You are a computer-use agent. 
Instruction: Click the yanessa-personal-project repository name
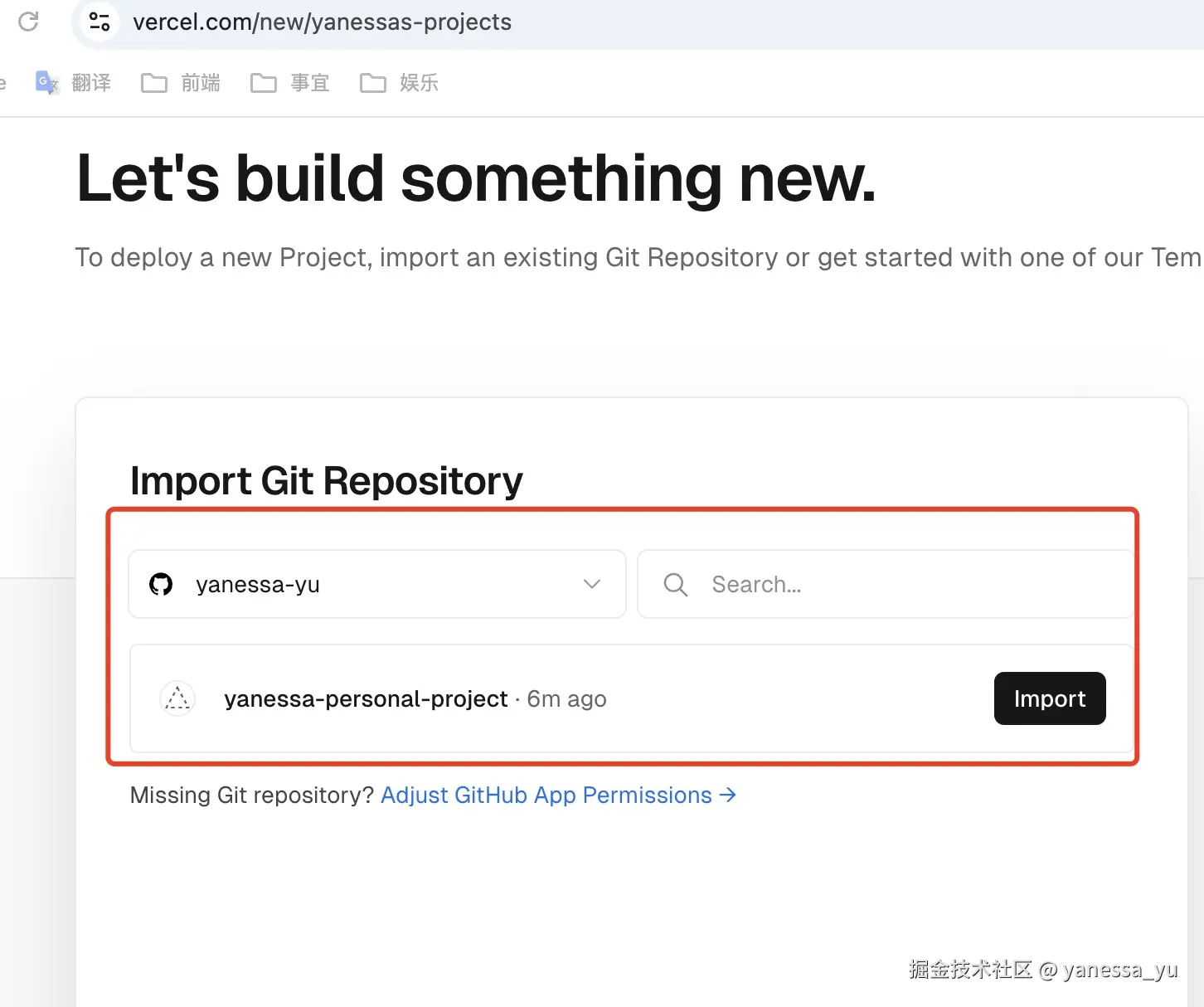click(366, 699)
